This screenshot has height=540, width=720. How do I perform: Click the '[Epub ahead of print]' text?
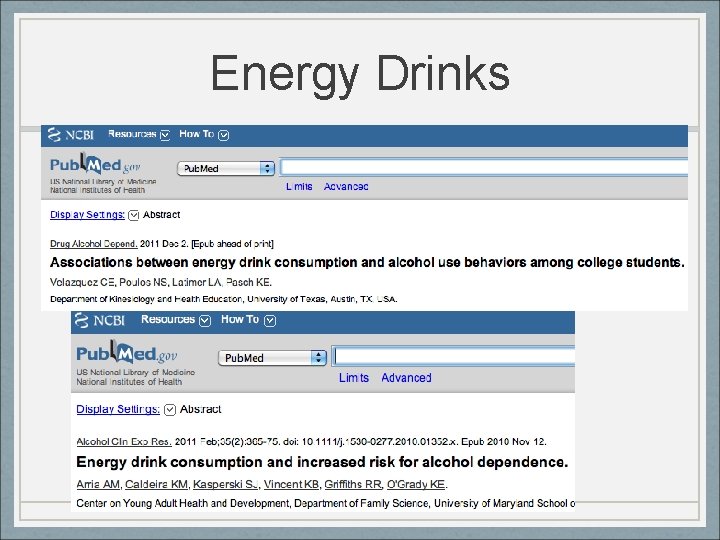point(232,244)
